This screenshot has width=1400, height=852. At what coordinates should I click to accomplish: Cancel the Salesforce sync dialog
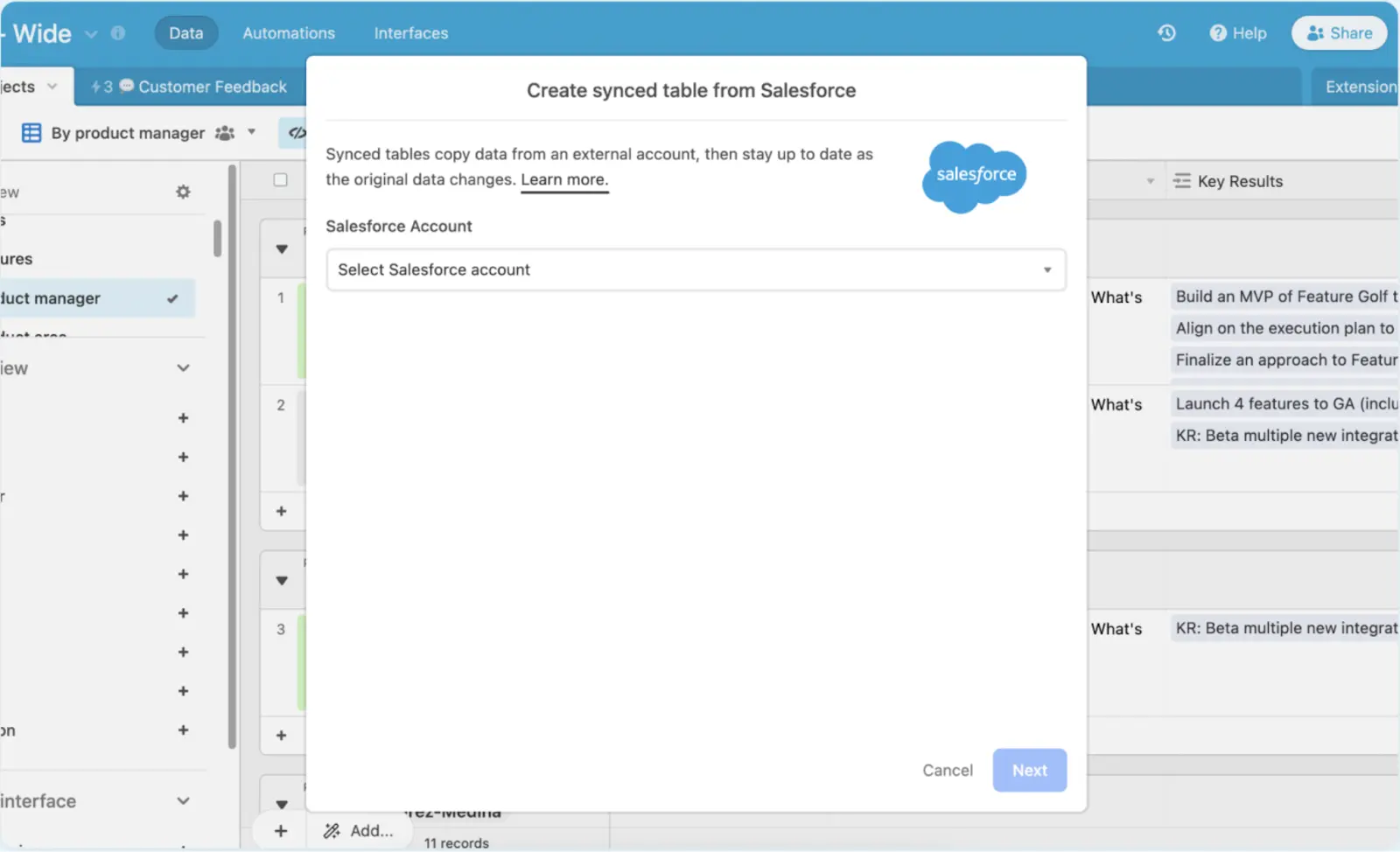(947, 770)
